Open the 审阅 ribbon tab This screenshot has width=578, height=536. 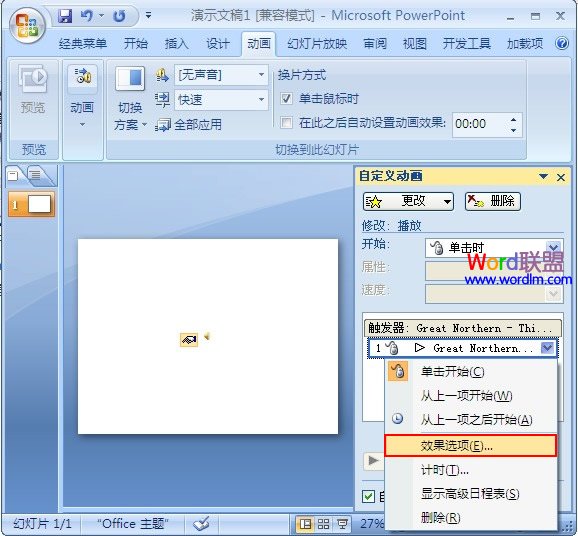(375, 44)
